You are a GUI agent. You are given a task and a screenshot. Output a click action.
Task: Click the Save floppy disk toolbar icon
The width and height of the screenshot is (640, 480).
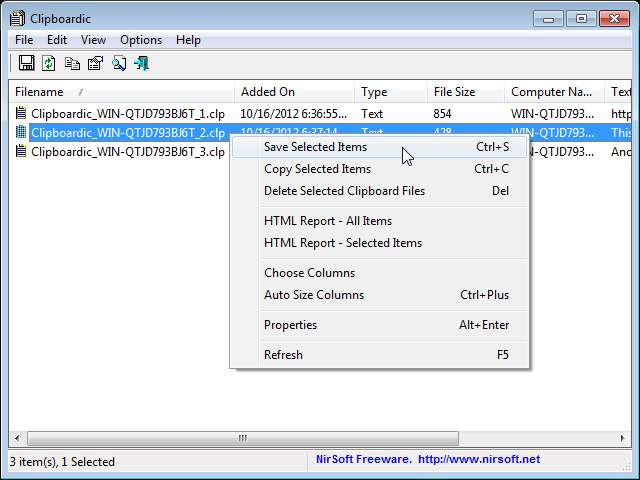coord(27,63)
